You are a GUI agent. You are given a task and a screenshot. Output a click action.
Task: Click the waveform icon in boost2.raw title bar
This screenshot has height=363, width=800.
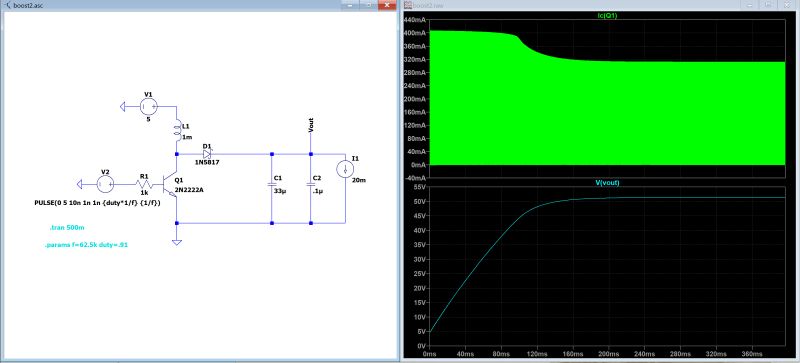(x=408, y=5)
